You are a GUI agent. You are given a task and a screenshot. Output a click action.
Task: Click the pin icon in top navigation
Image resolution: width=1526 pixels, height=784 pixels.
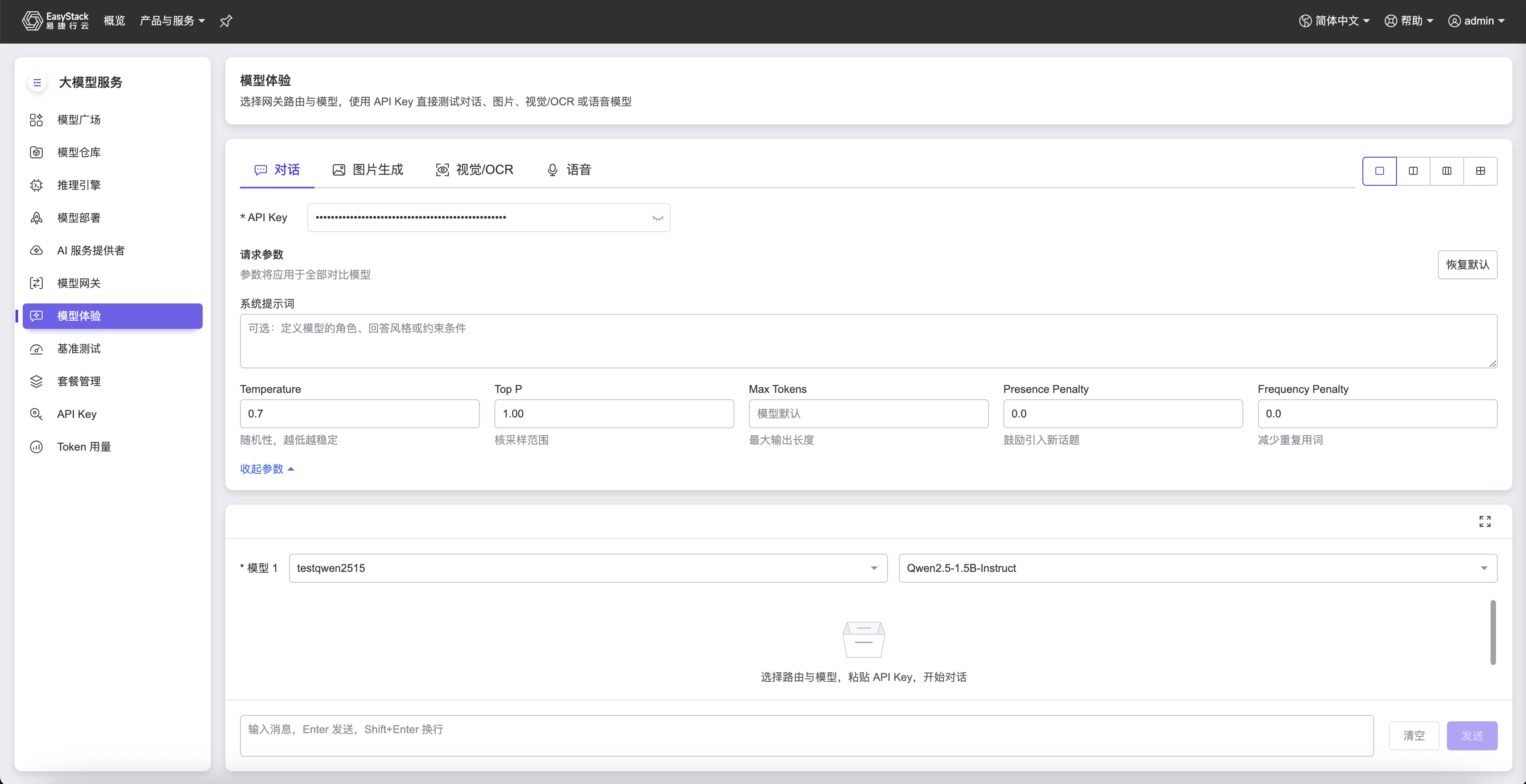pyautogui.click(x=226, y=21)
